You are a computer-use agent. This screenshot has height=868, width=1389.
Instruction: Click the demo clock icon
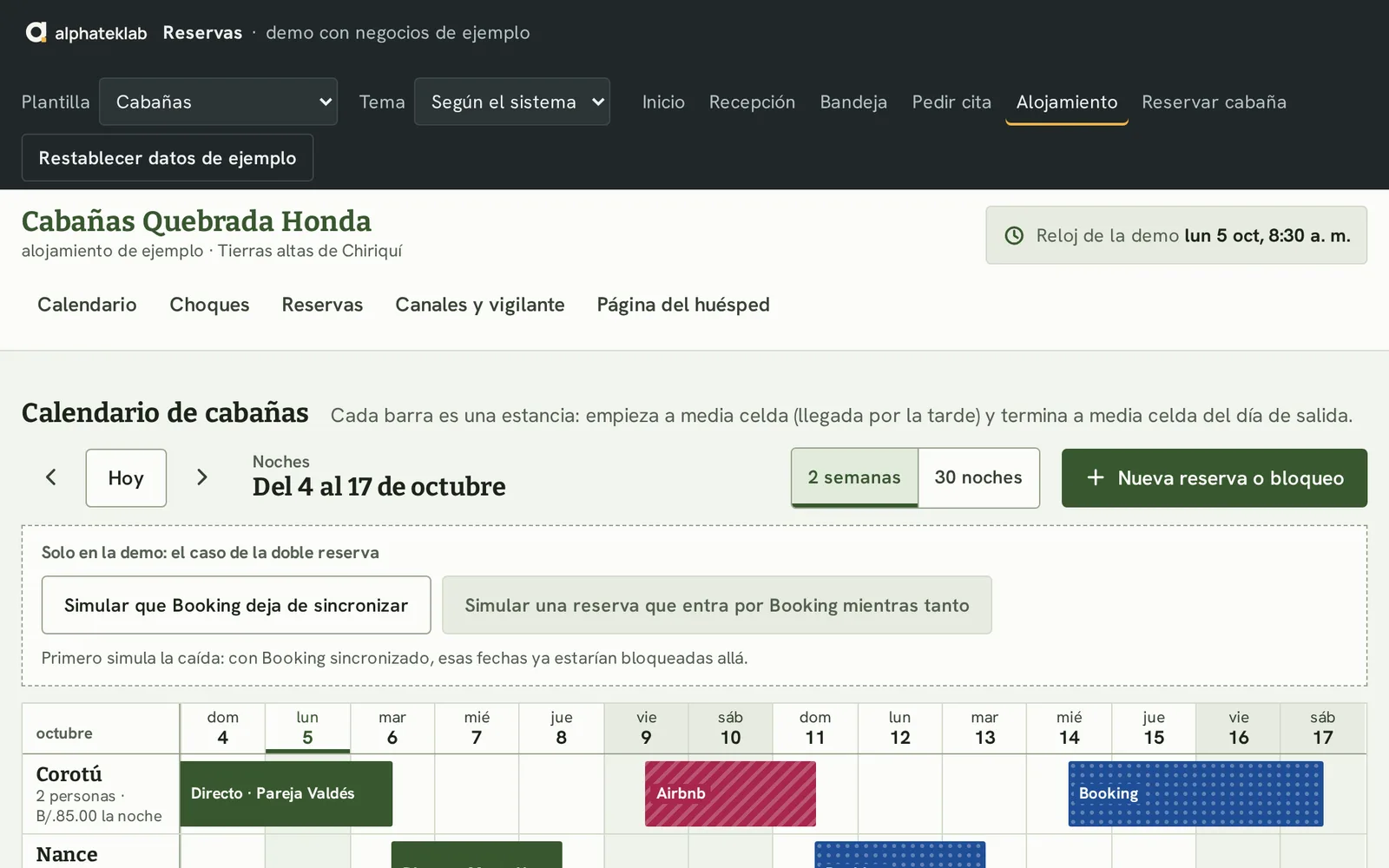pyautogui.click(x=1014, y=235)
